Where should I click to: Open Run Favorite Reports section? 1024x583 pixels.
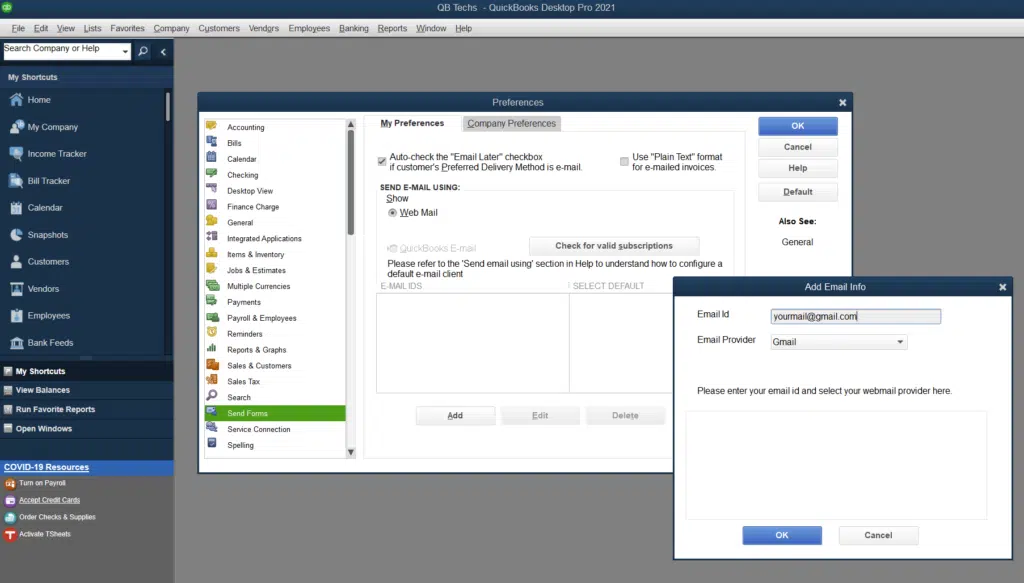(55, 409)
